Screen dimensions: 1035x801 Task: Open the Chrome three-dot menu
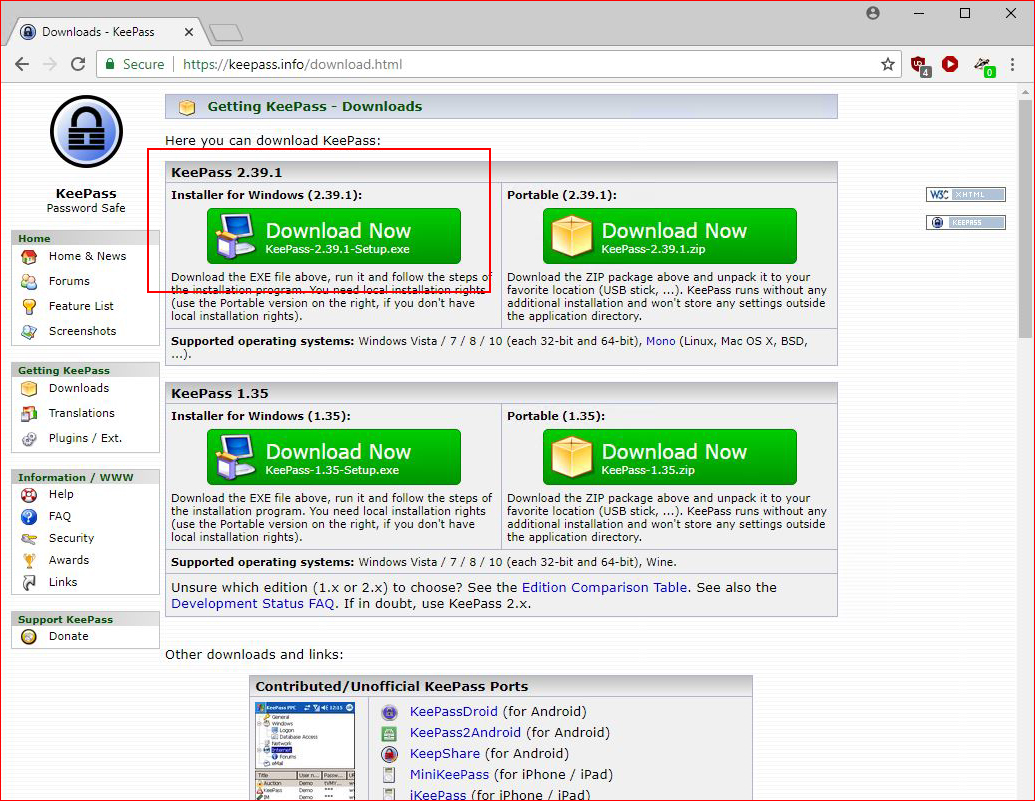(x=1012, y=64)
